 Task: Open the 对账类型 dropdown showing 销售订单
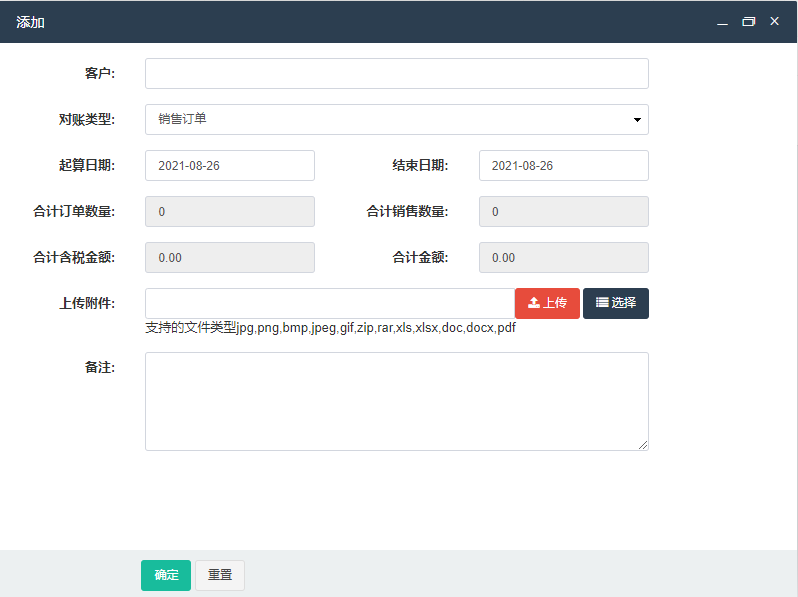396,120
